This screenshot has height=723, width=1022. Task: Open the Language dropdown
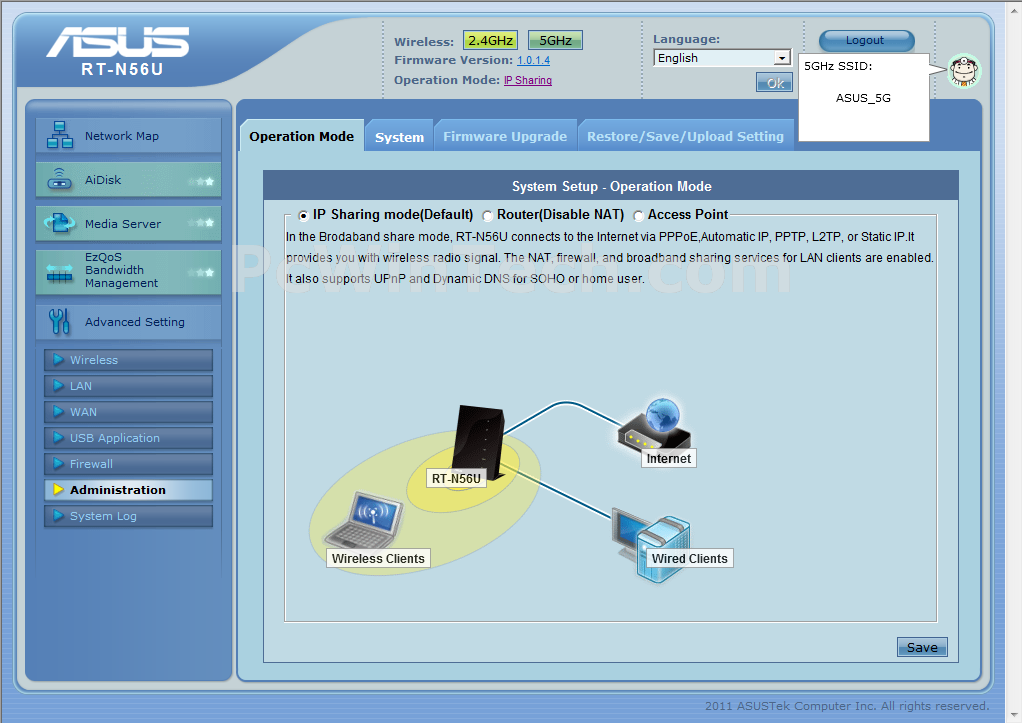[722, 58]
